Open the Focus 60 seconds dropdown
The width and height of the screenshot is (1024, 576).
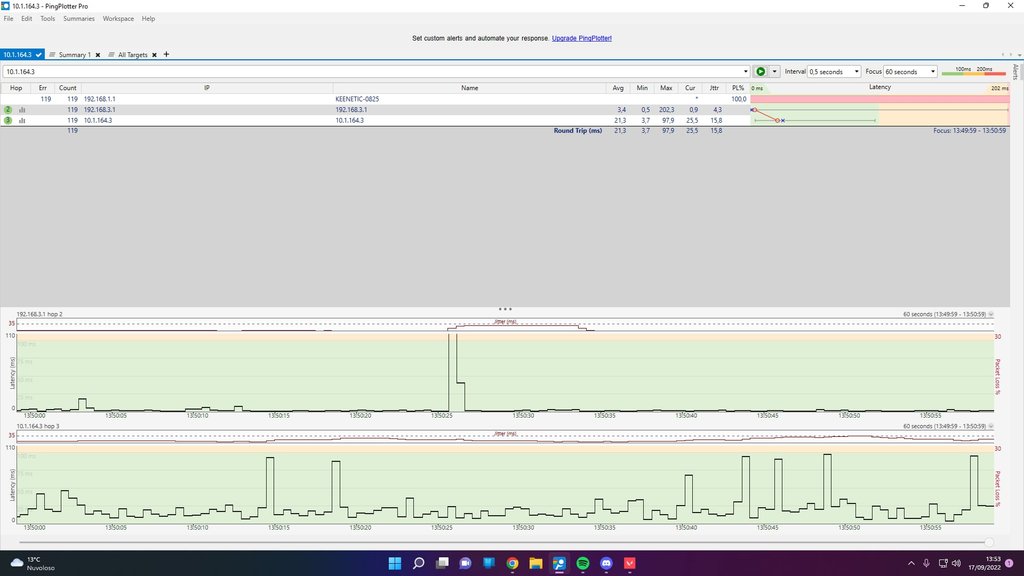910,72
